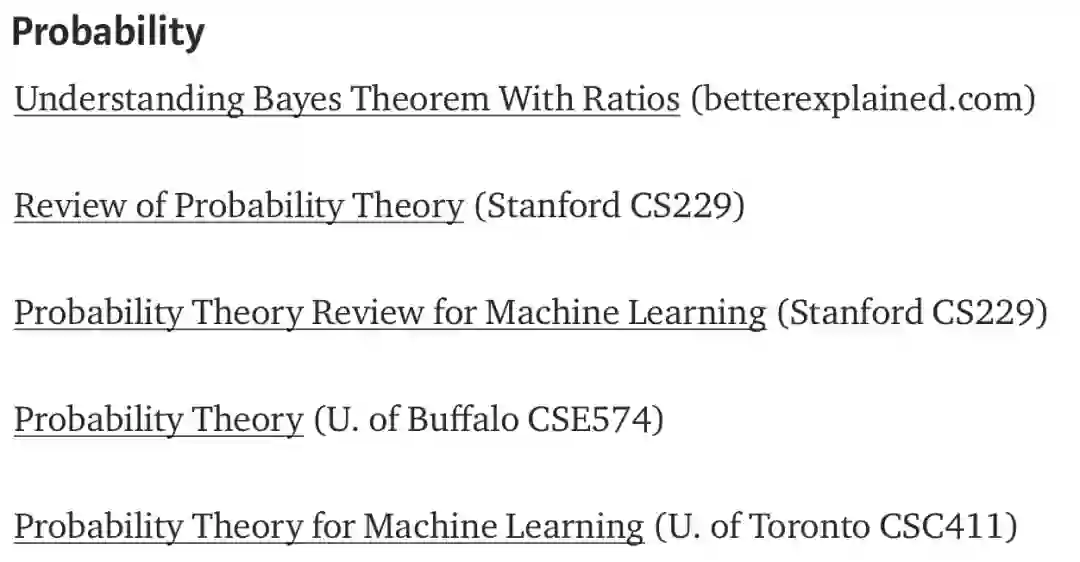Click the word Theory in the Buffalo link

click(247, 420)
